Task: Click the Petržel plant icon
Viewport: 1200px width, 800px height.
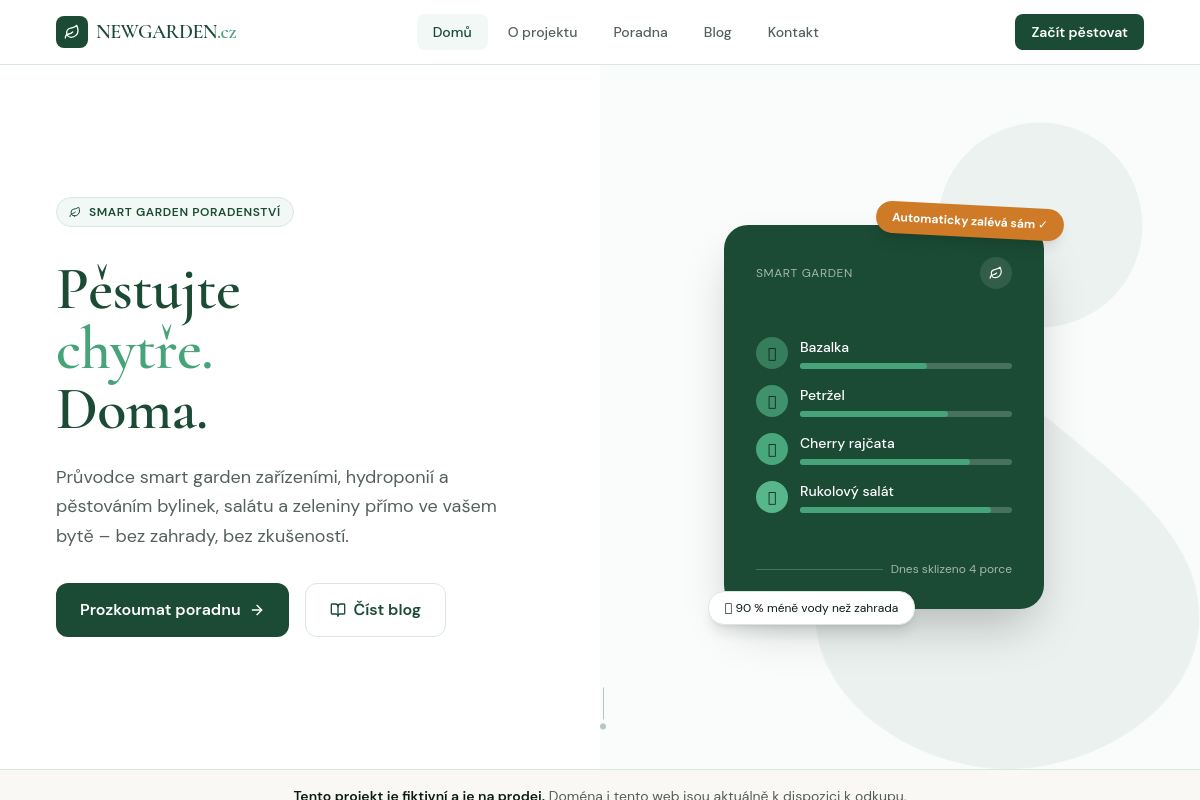Action: pos(772,401)
